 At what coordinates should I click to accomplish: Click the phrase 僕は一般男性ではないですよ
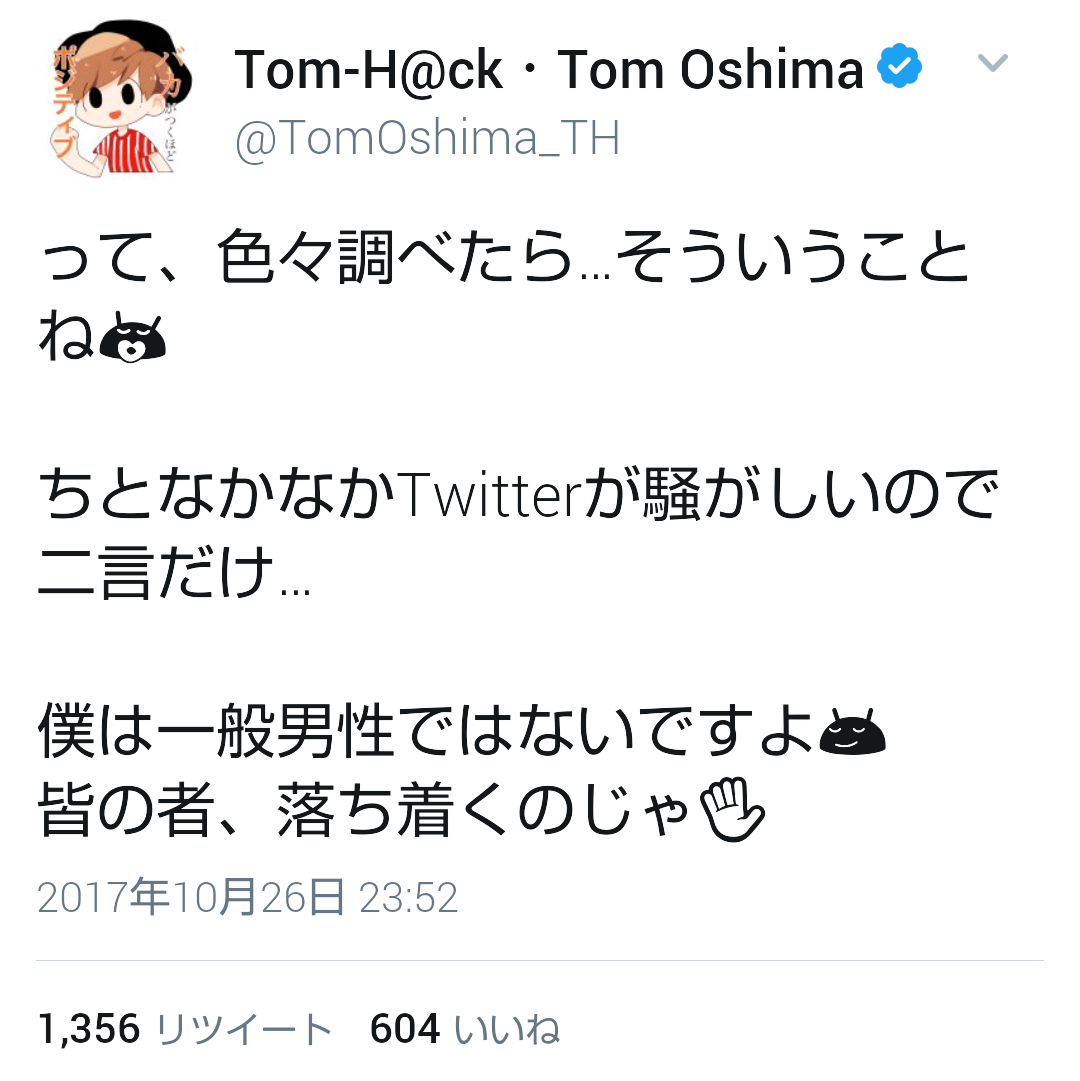[420, 735]
